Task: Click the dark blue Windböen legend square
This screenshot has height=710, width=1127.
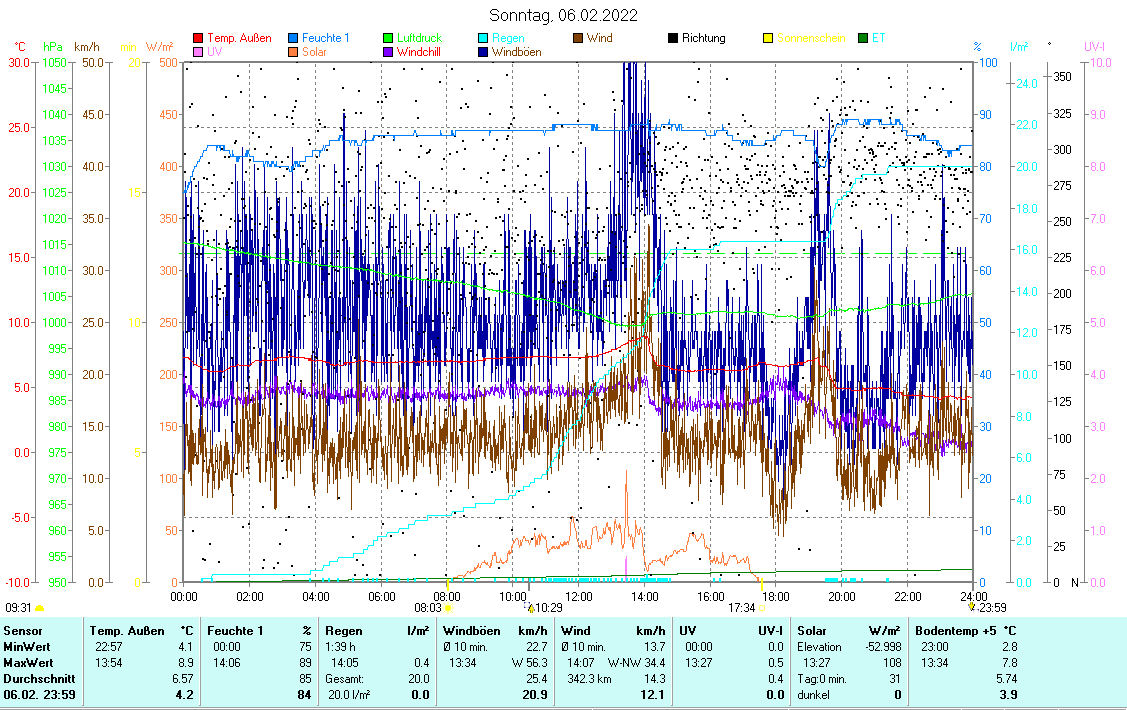Action: 483,52
